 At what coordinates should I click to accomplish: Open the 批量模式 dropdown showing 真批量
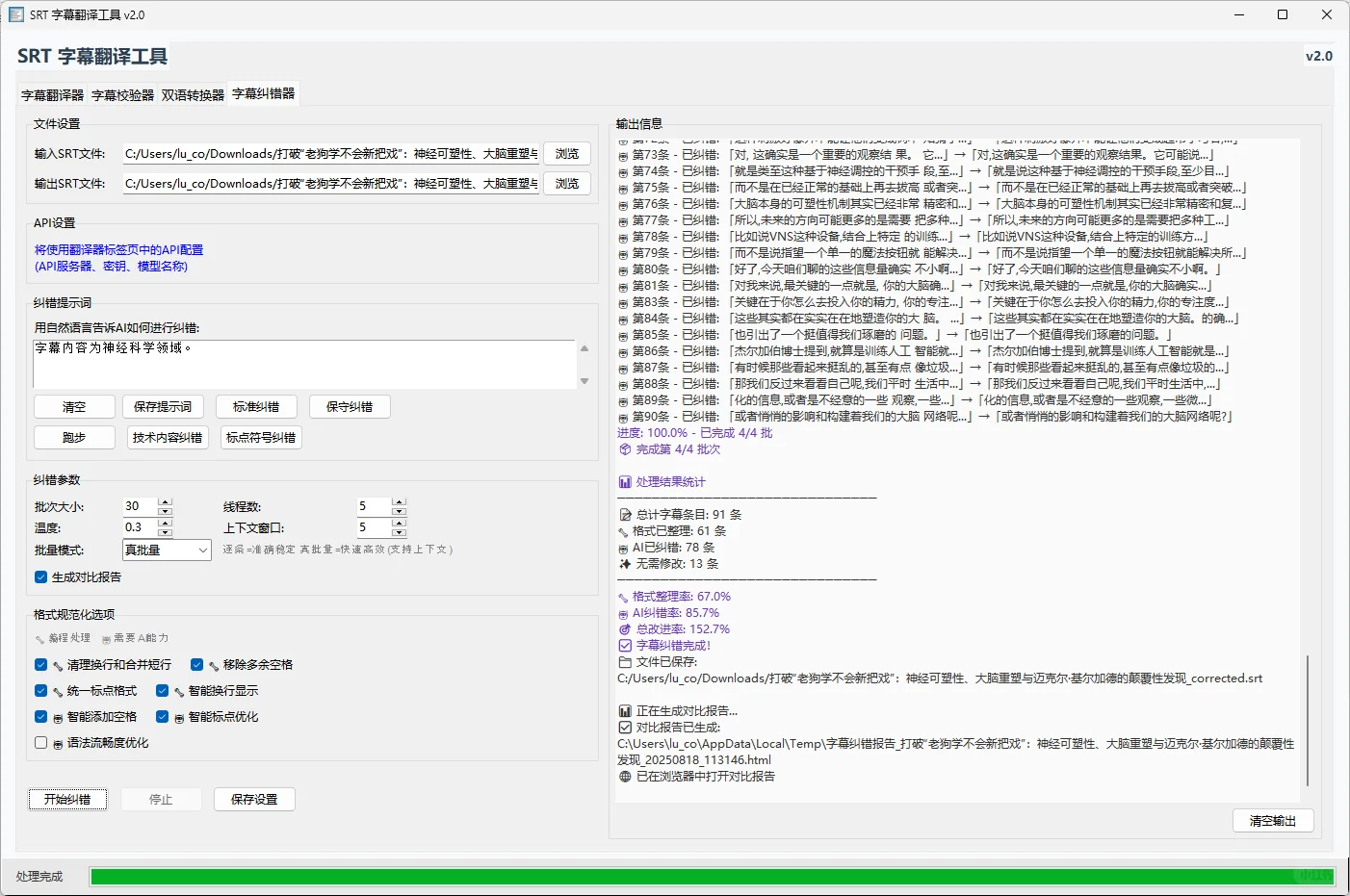coord(167,550)
